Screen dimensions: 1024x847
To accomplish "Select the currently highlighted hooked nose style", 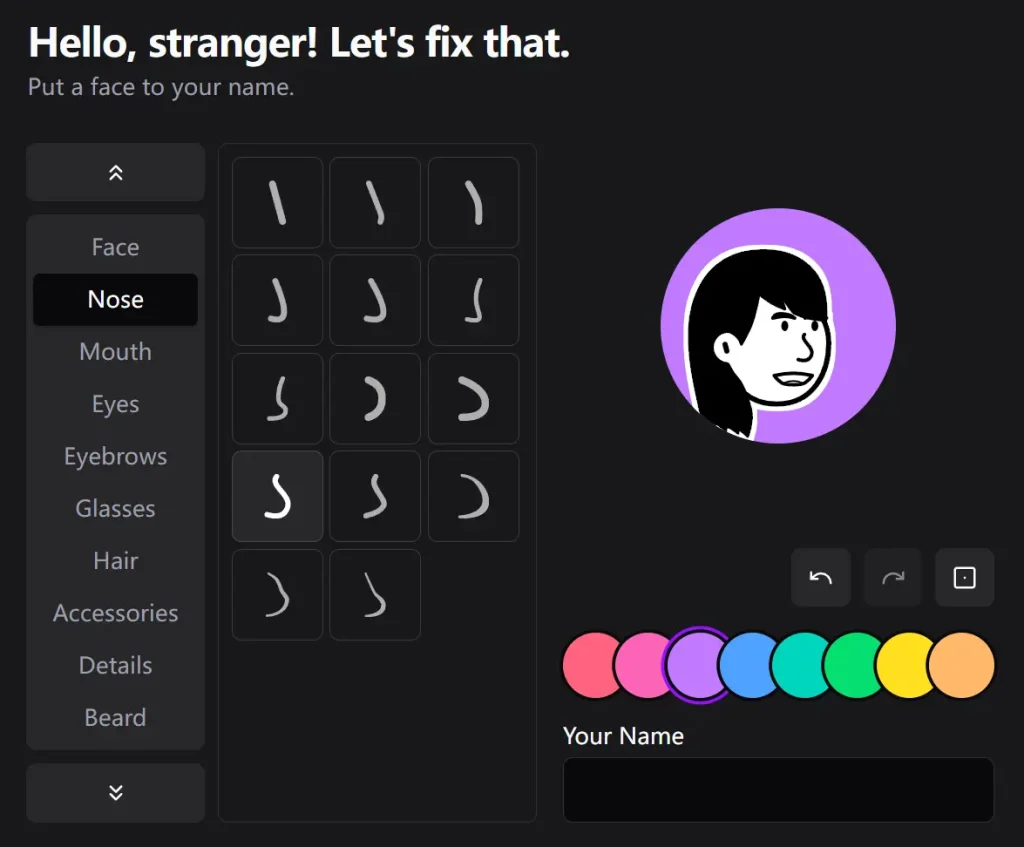I will (x=277, y=495).
